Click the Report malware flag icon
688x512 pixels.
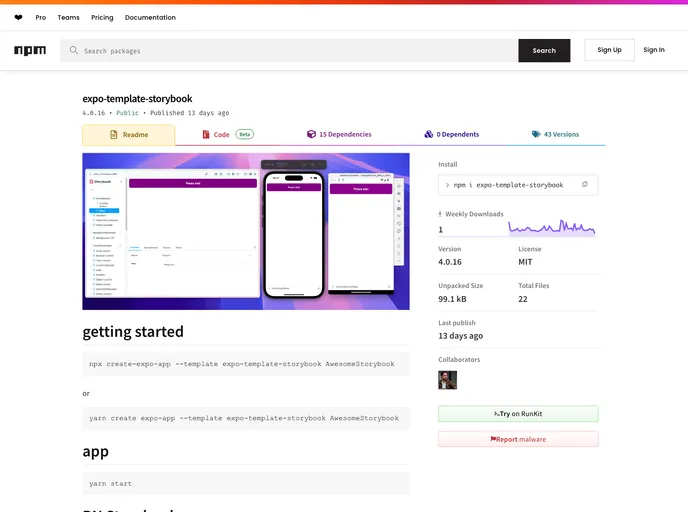coord(493,439)
